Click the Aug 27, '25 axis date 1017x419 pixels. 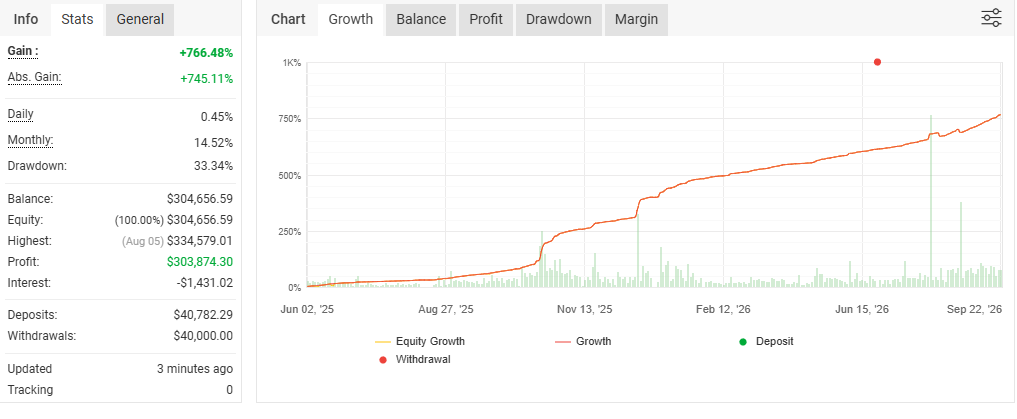(x=446, y=309)
